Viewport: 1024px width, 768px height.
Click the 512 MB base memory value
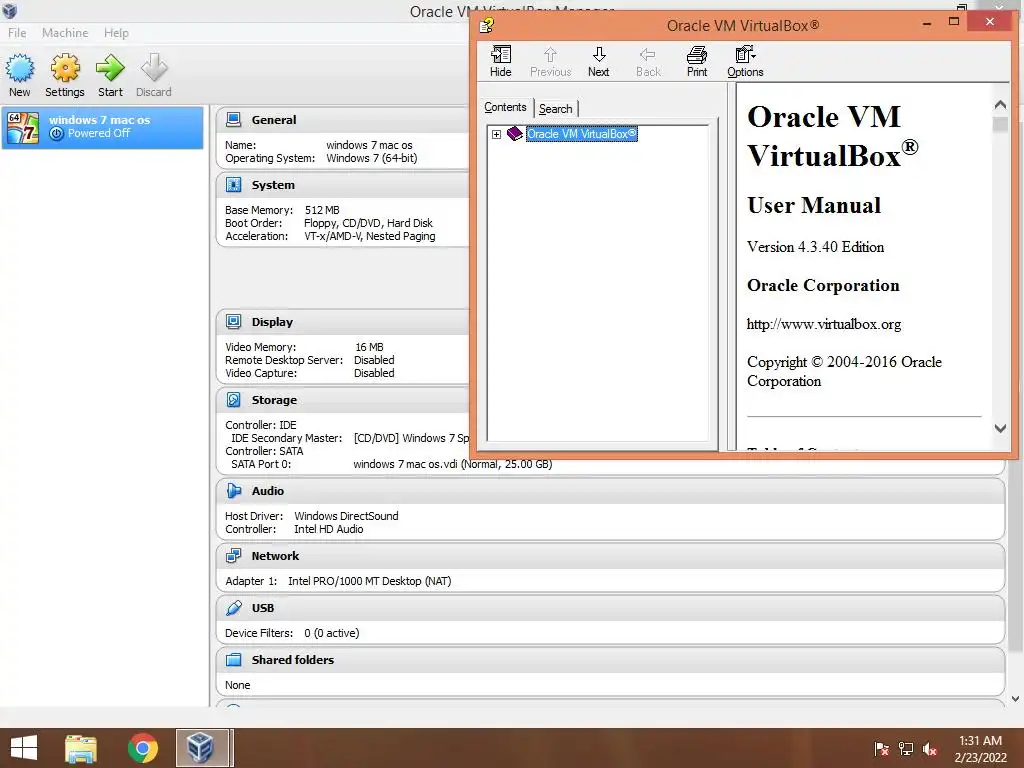[322, 210]
